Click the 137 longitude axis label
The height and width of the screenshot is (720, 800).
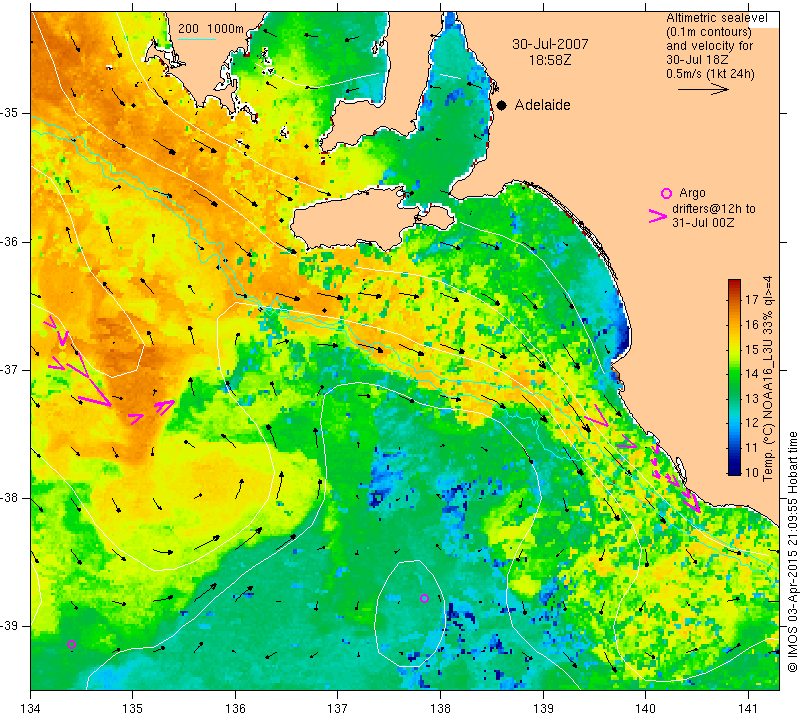pyautogui.click(x=337, y=709)
